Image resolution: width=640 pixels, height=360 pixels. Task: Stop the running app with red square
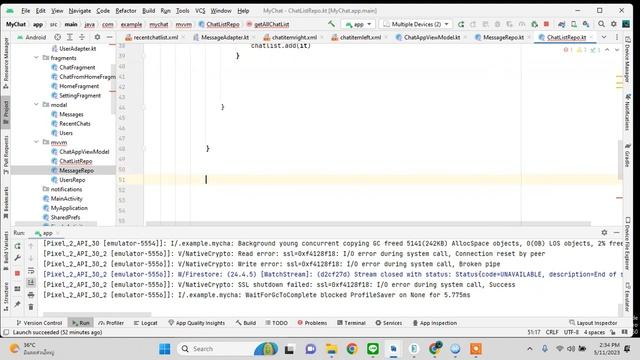pyautogui.click(x=546, y=24)
